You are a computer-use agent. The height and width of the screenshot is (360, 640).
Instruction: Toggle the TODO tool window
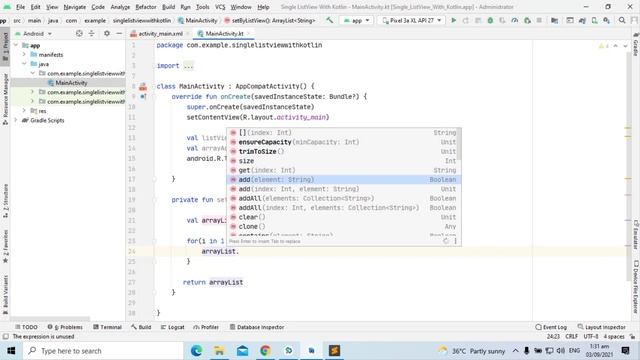click(x=26, y=327)
